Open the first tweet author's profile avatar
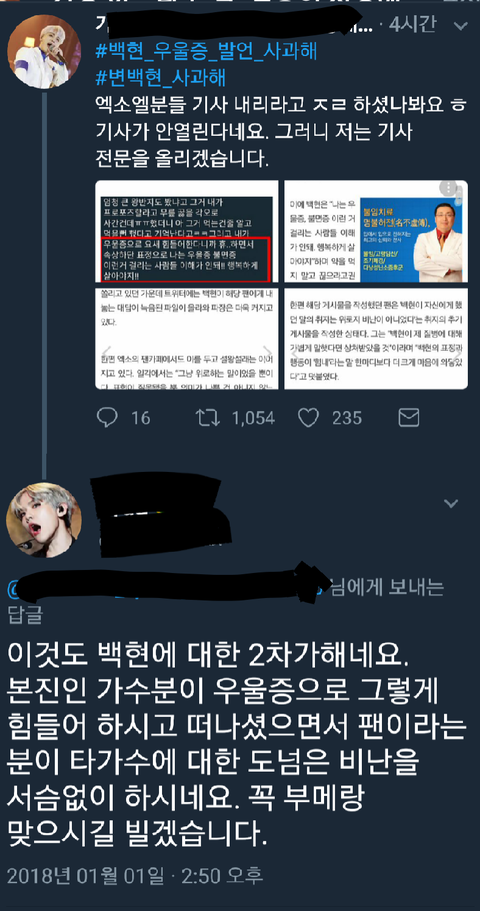 44,51
